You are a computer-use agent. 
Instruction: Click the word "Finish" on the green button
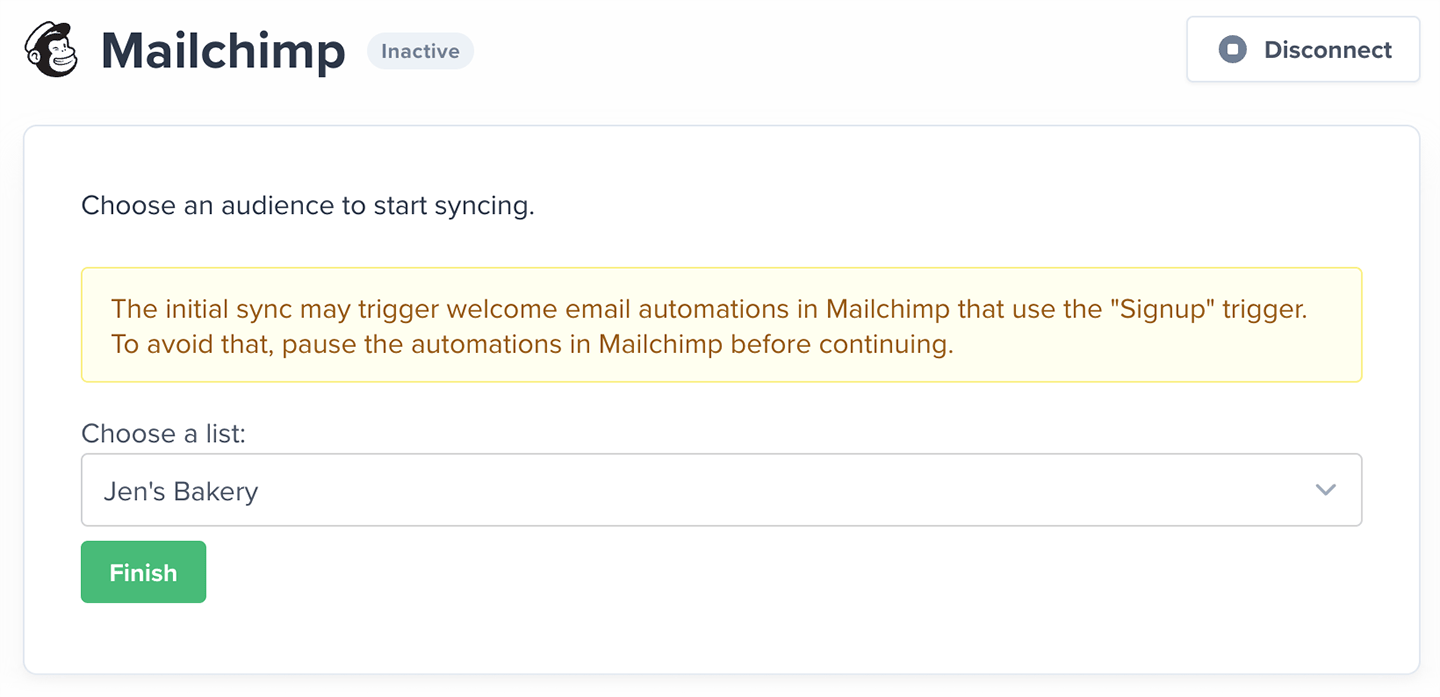(x=143, y=573)
